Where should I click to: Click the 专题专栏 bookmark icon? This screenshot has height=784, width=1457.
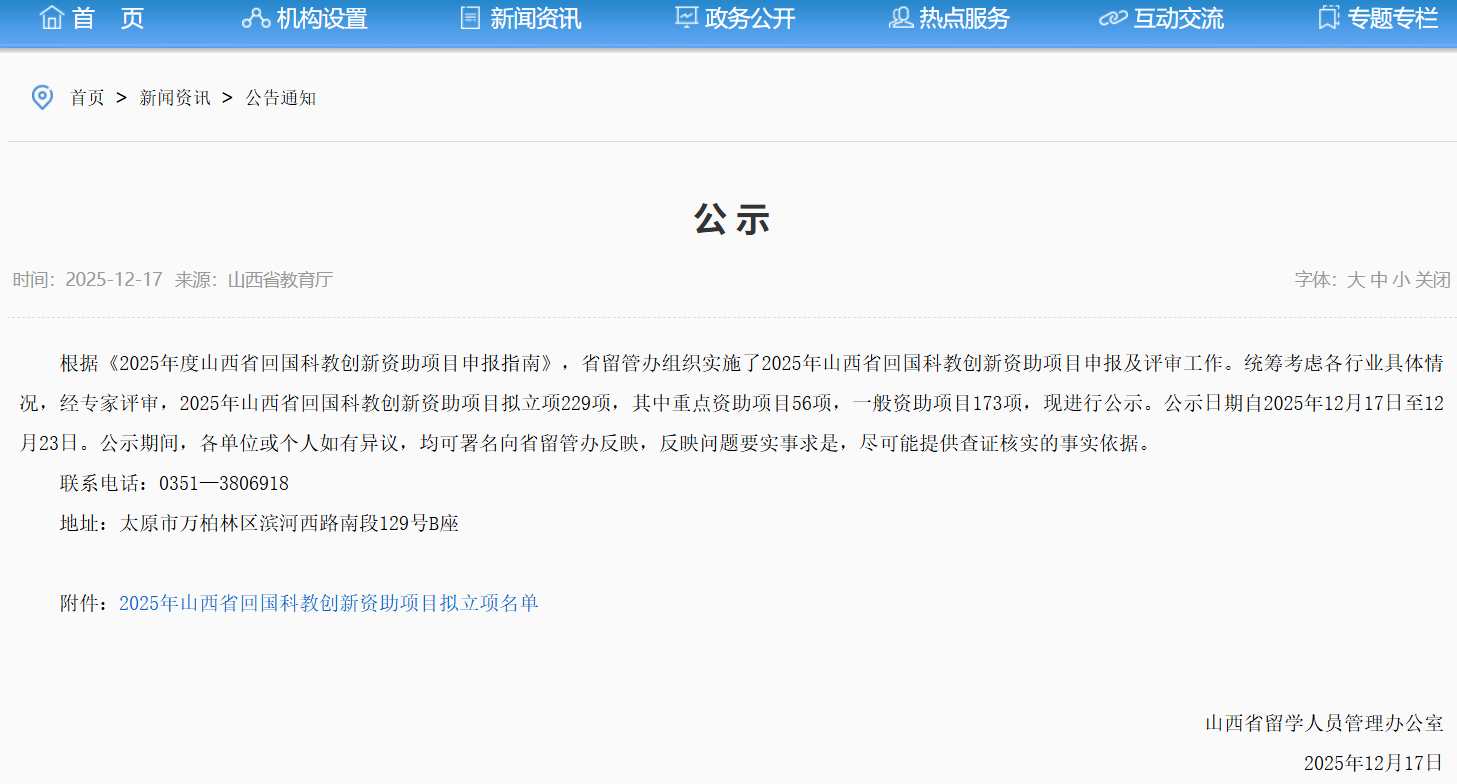1328,18
